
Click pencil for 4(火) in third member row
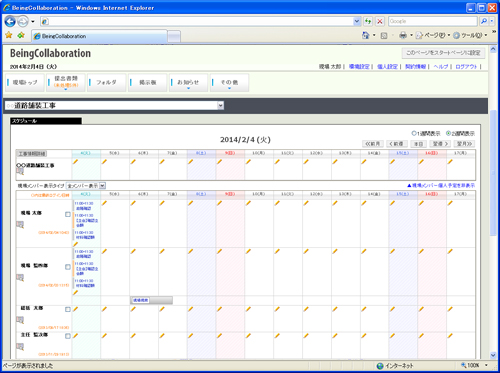(76, 309)
